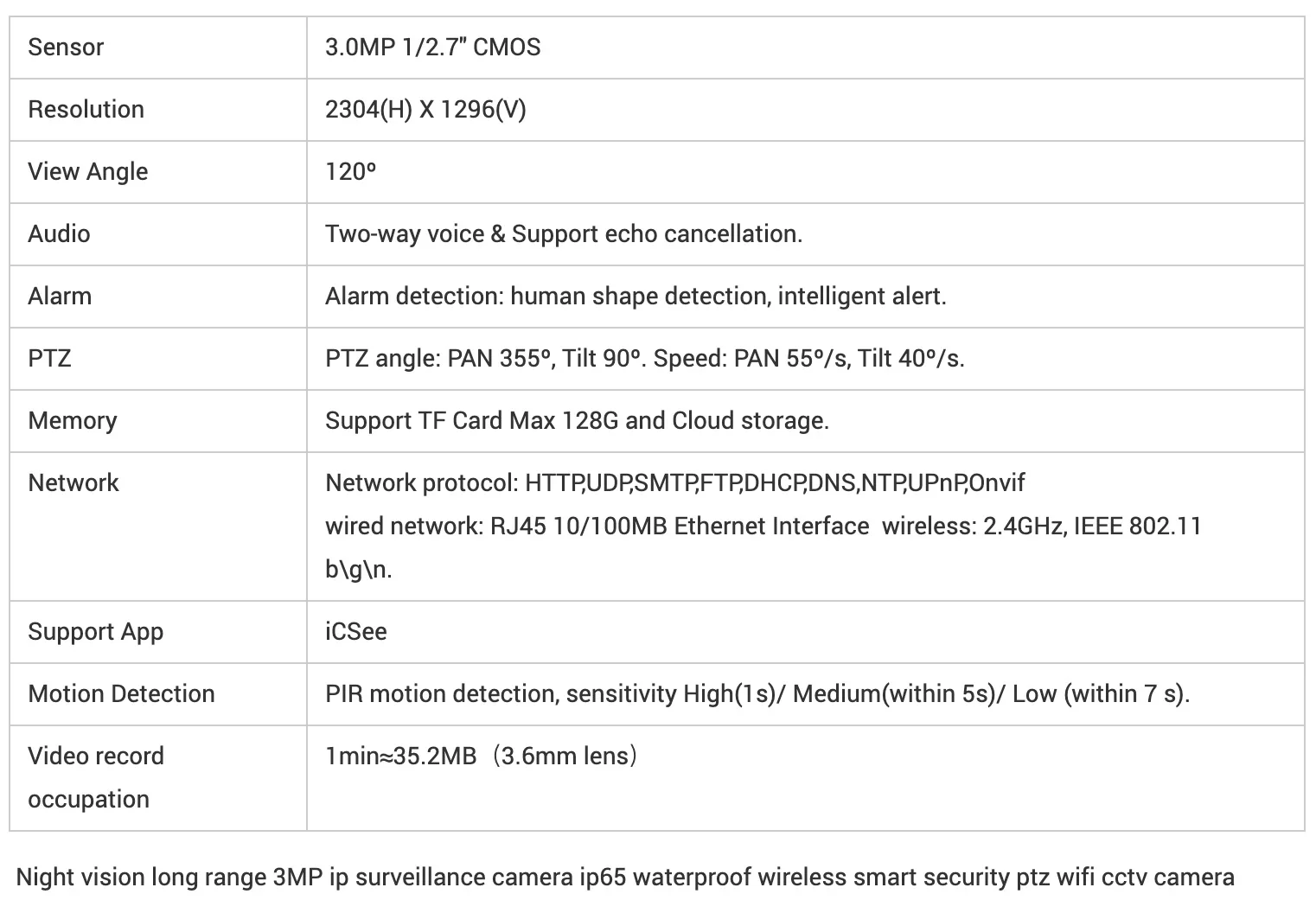Click the Motion Detection label
This screenshot has width=1316, height=913.
(121, 693)
